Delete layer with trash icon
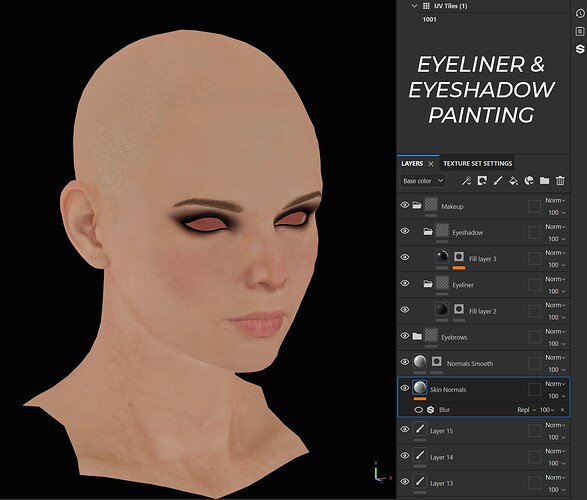Screen dimensions: 587x500 pos(560,181)
